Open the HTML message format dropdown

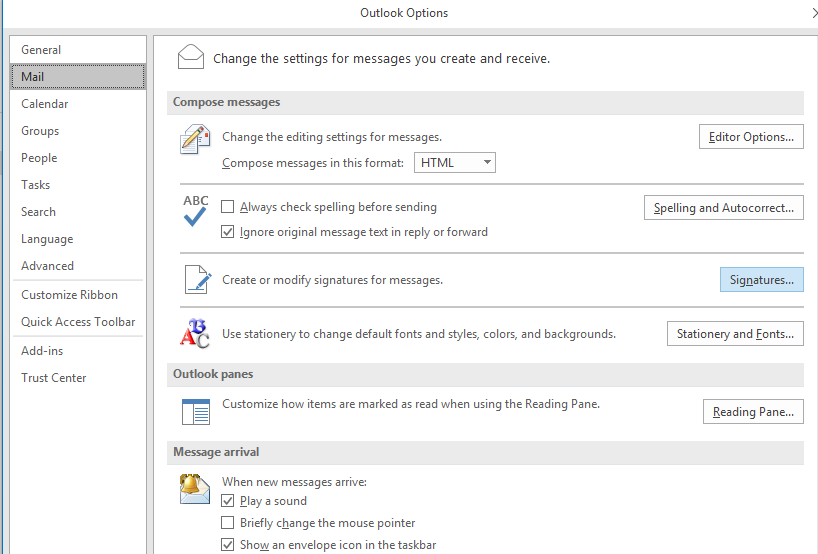click(x=455, y=163)
